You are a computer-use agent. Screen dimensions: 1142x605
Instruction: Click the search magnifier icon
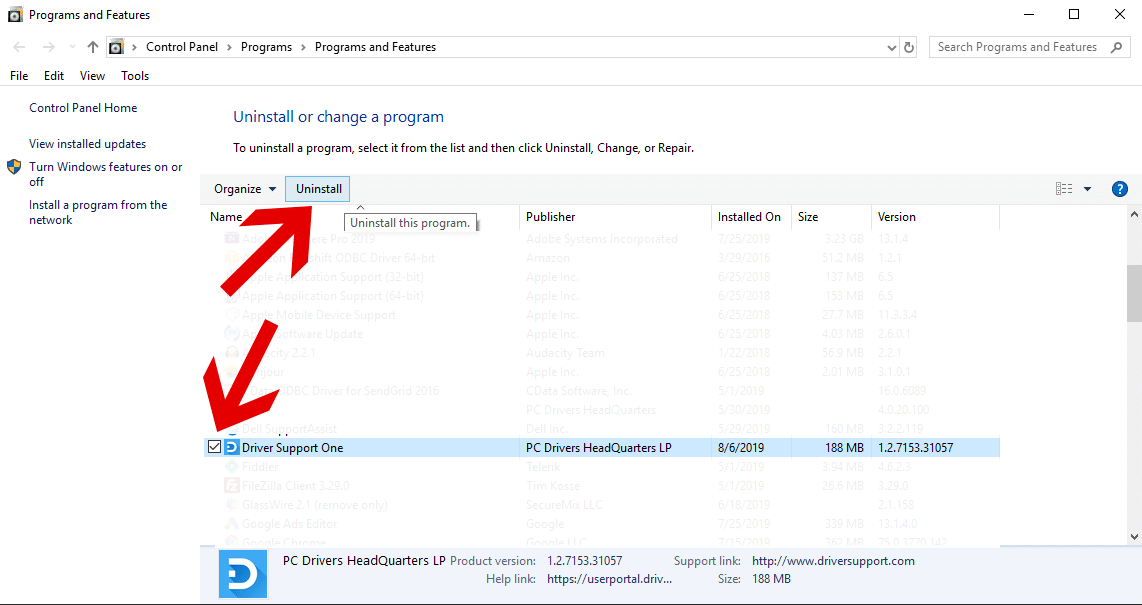[x=1117, y=47]
